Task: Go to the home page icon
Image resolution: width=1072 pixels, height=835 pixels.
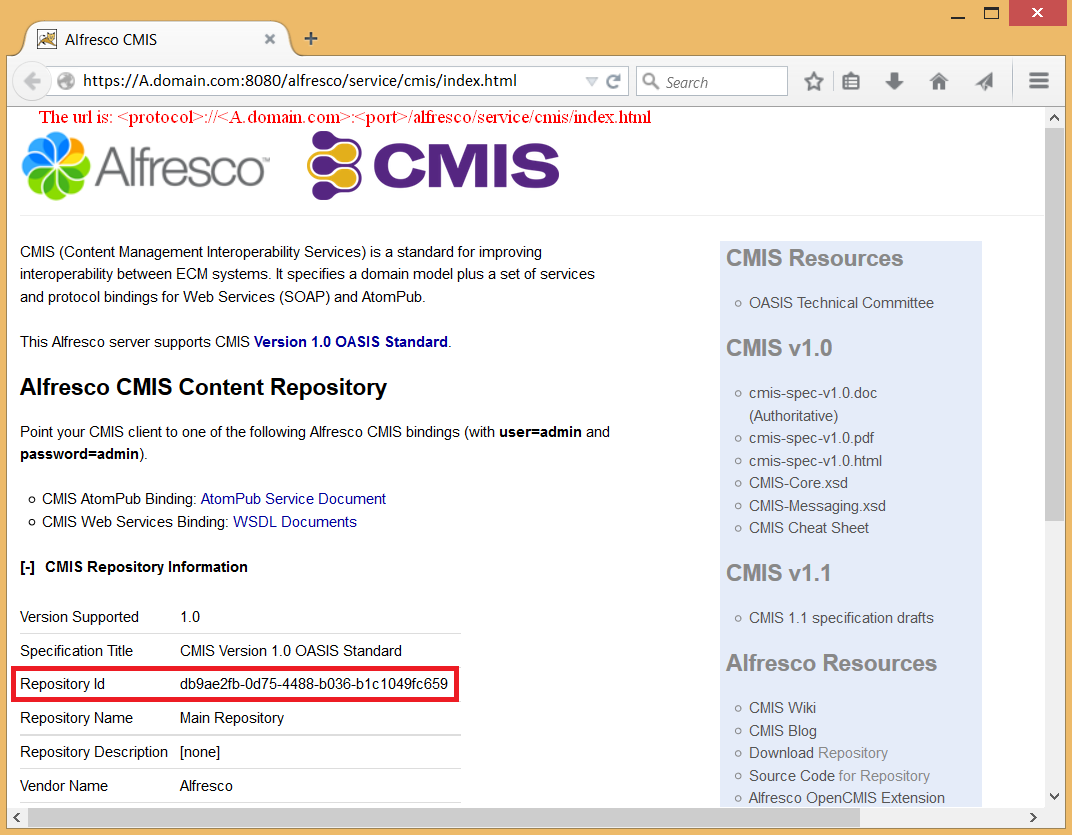Action: [x=939, y=82]
